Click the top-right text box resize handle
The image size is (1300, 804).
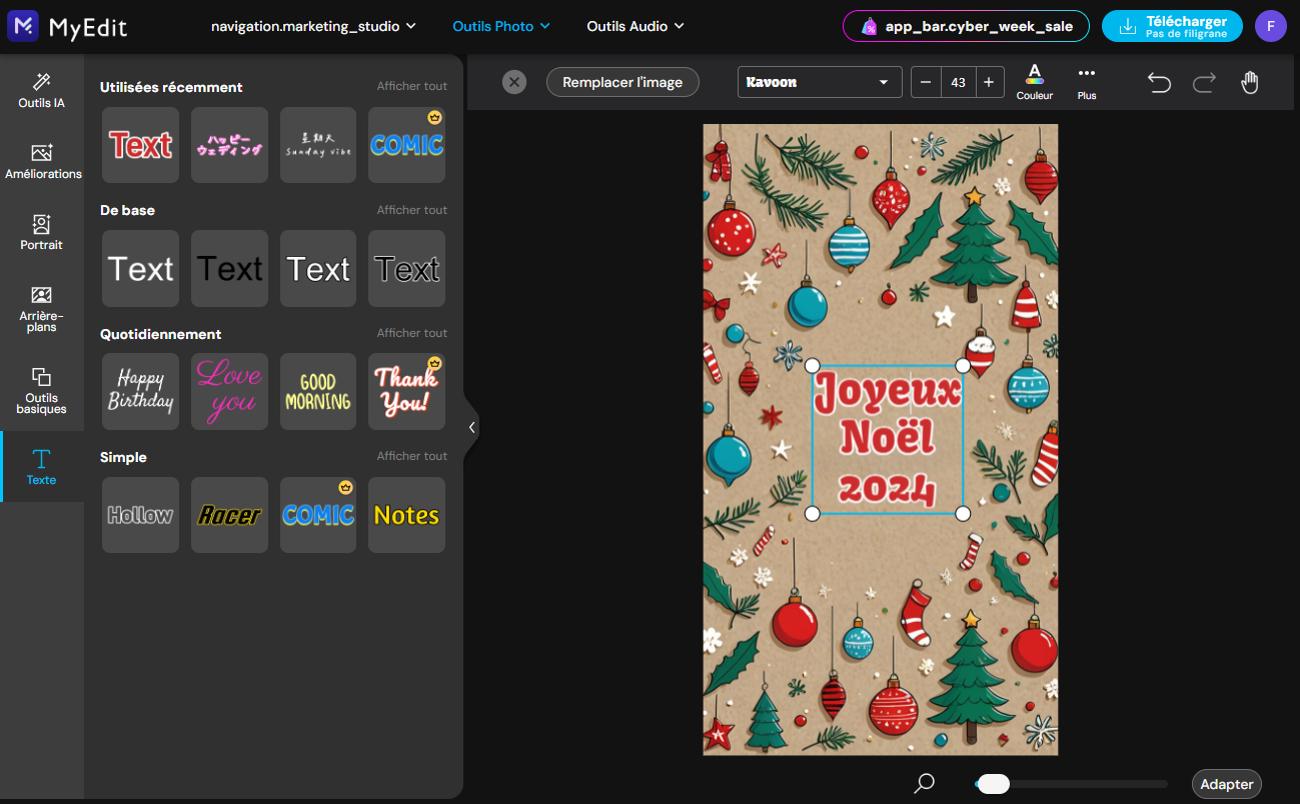pyautogui.click(x=963, y=366)
